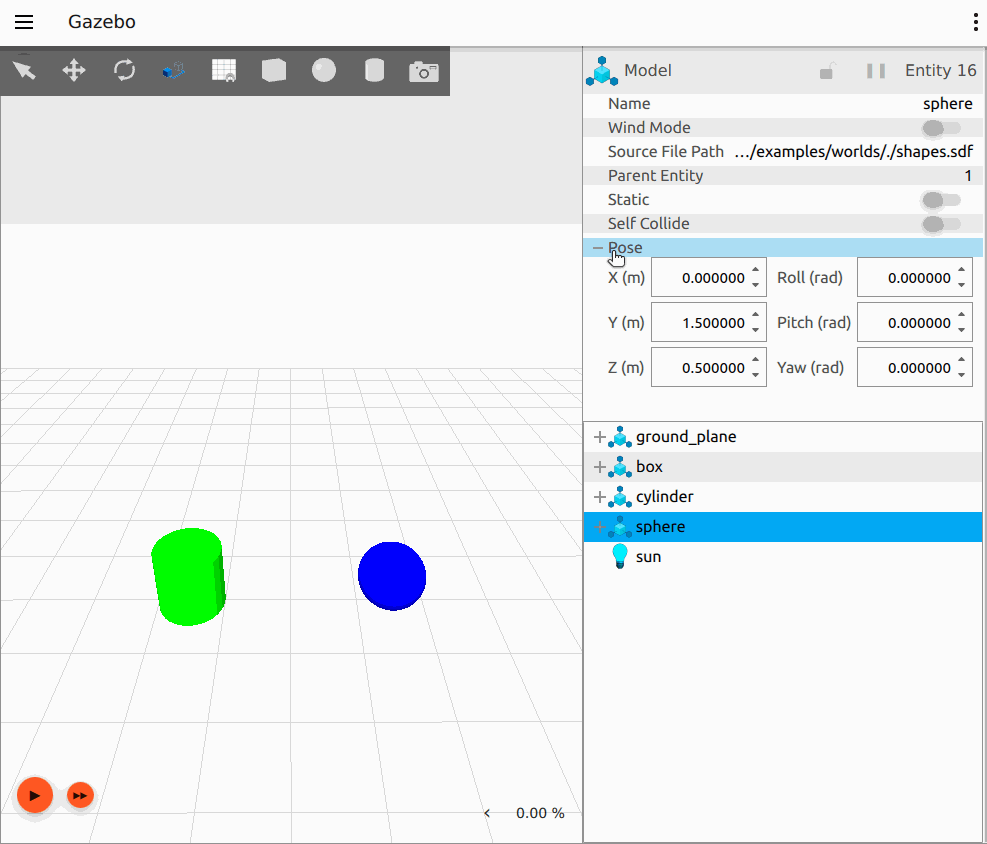Open the grid configuration icon
The width and height of the screenshot is (987, 844).
point(224,70)
